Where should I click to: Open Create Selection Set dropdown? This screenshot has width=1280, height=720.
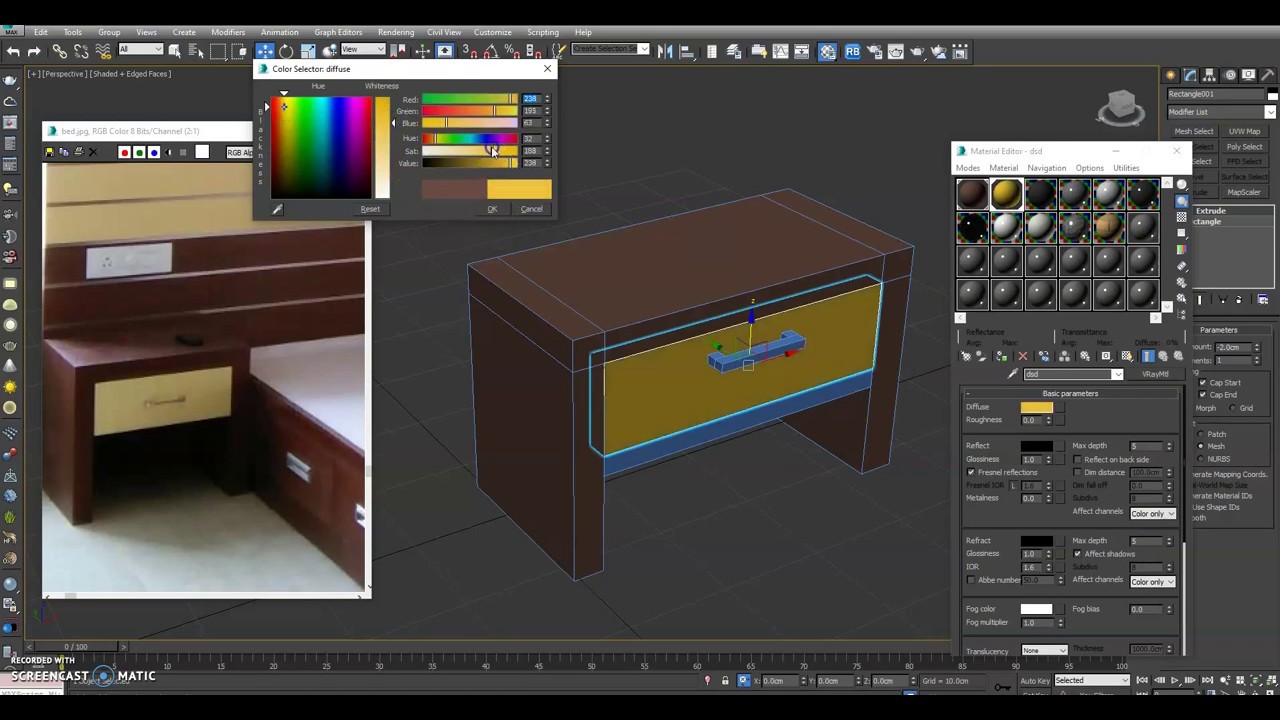[610, 49]
